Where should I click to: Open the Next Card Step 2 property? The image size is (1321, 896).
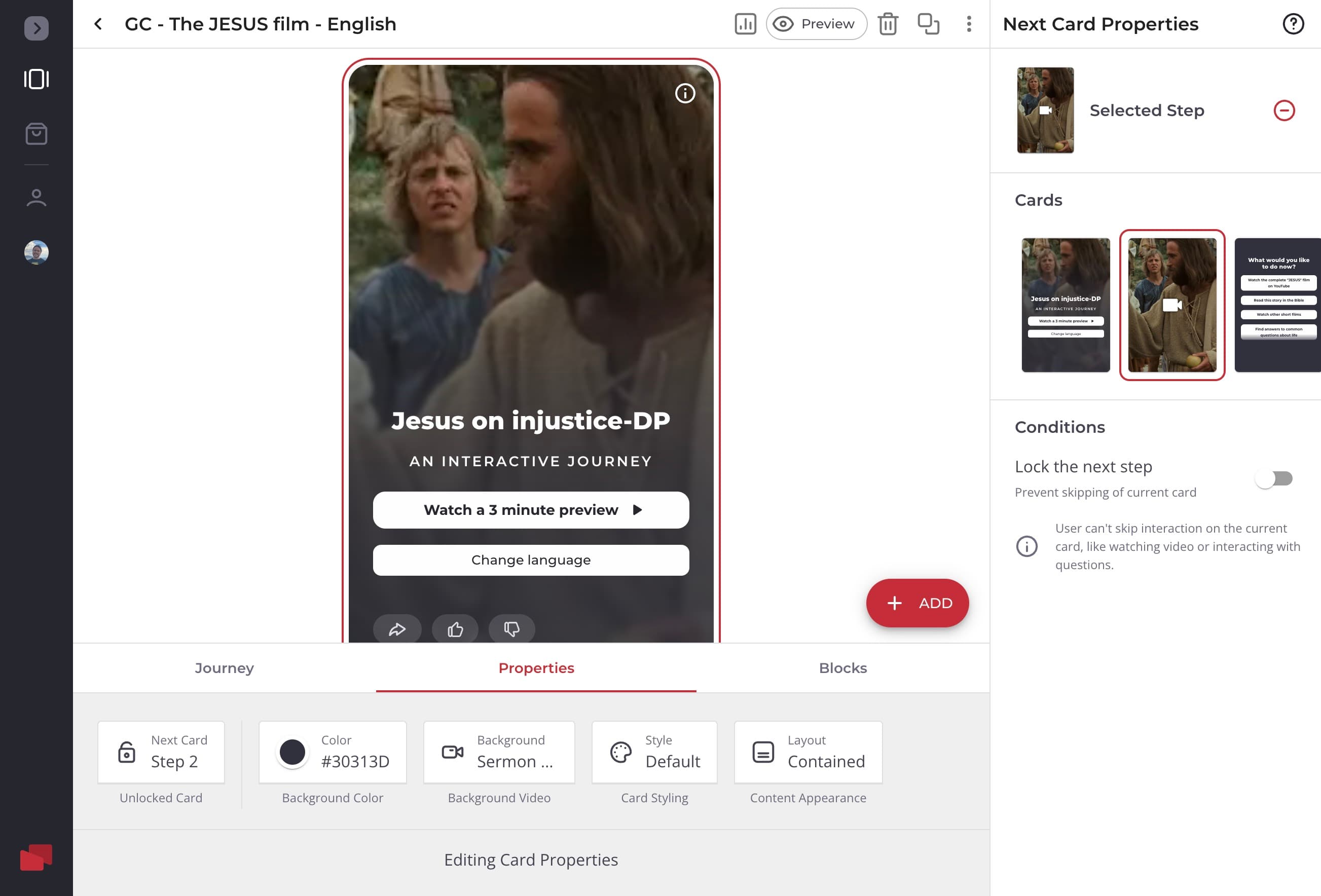161,752
